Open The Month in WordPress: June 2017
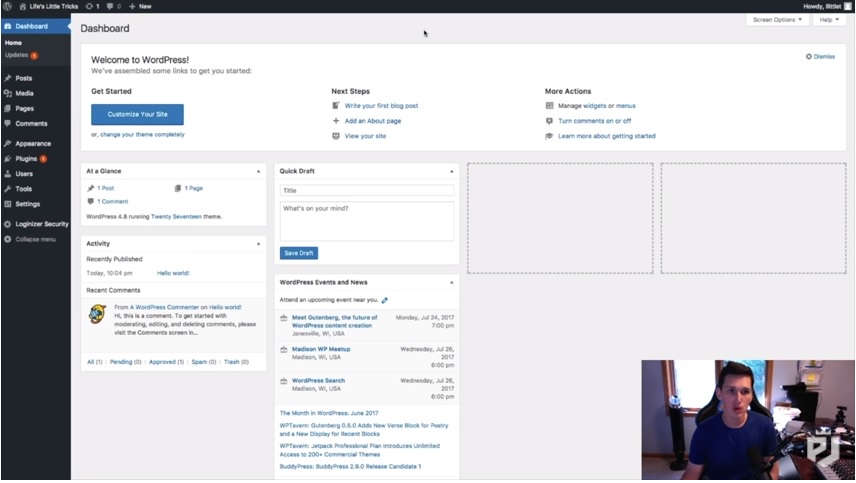856x483 pixels. pos(329,413)
